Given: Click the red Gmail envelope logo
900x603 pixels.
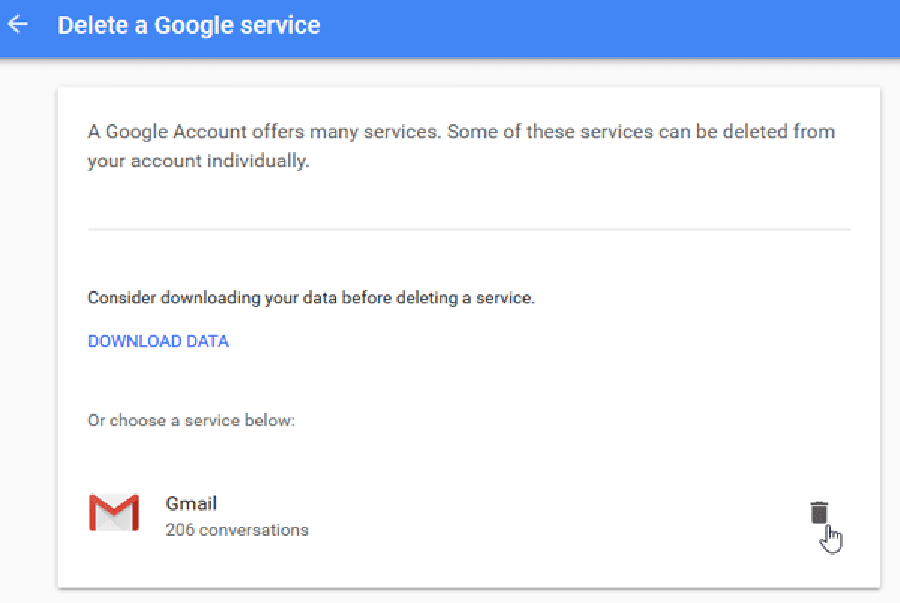Looking at the screenshot, I should (x=113, y=512).
